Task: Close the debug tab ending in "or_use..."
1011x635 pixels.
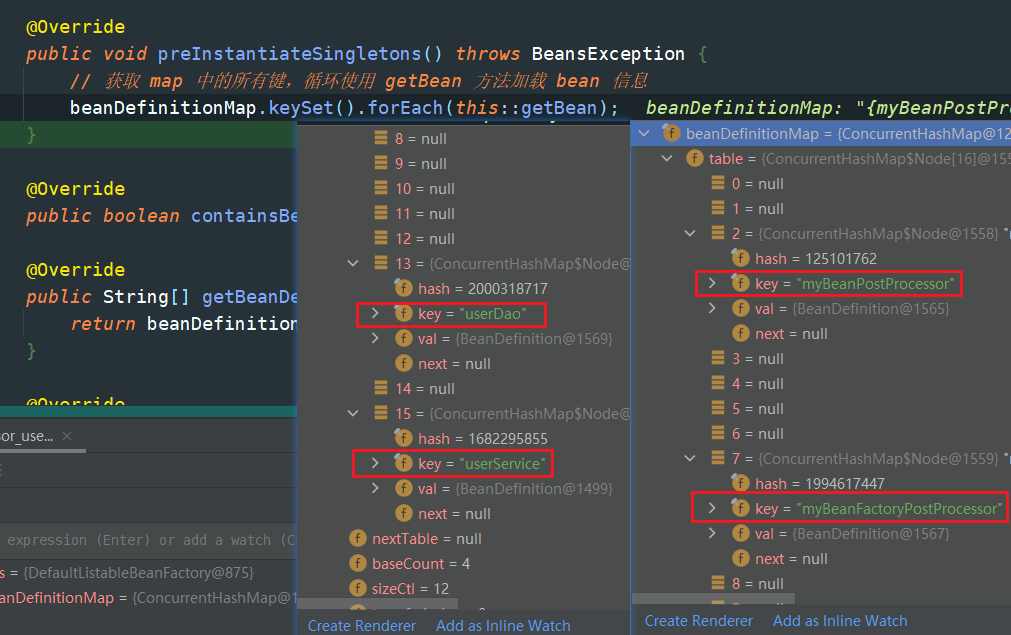Action: [x=67, y=436]
